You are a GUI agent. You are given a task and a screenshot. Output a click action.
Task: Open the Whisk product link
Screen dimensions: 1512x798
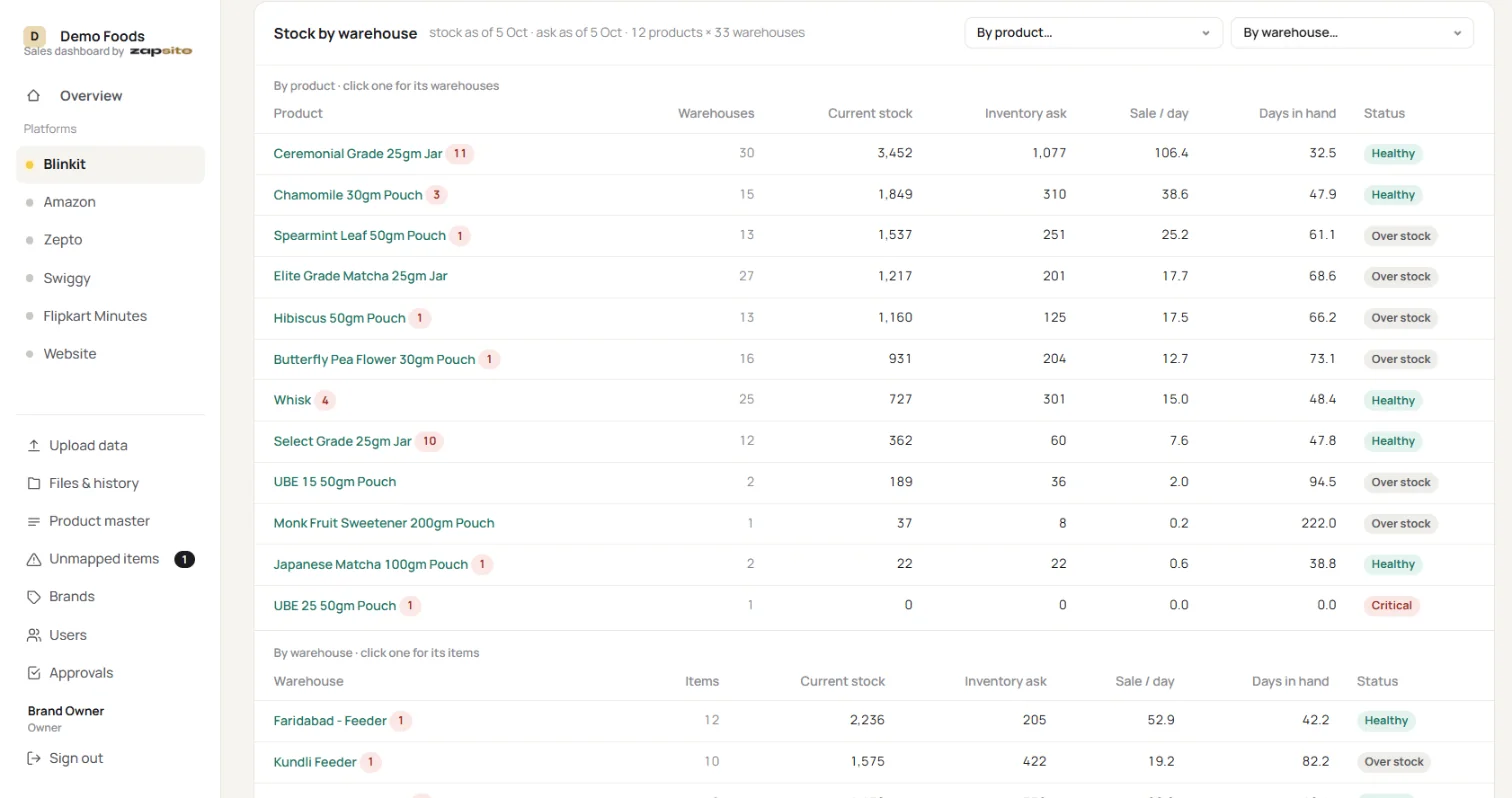[292, 400]
